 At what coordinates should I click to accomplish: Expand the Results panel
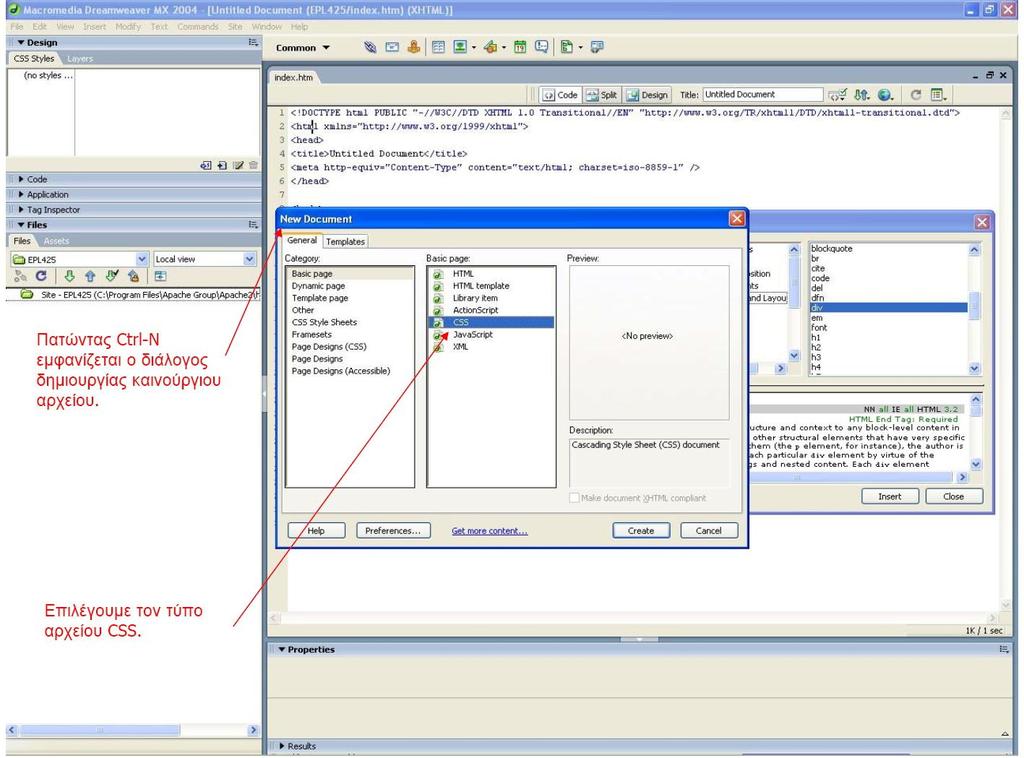282,746
